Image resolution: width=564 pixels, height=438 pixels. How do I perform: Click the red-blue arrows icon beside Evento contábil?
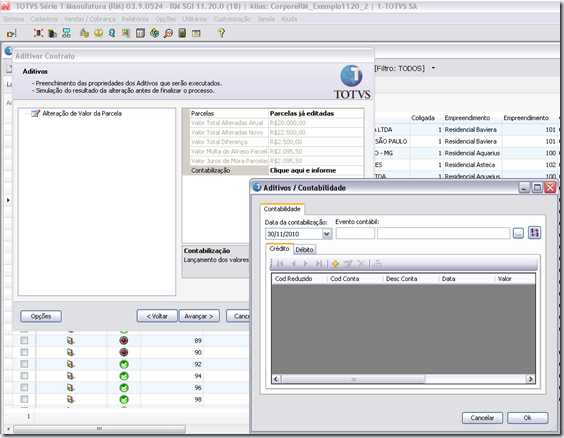tap(535, 233)
